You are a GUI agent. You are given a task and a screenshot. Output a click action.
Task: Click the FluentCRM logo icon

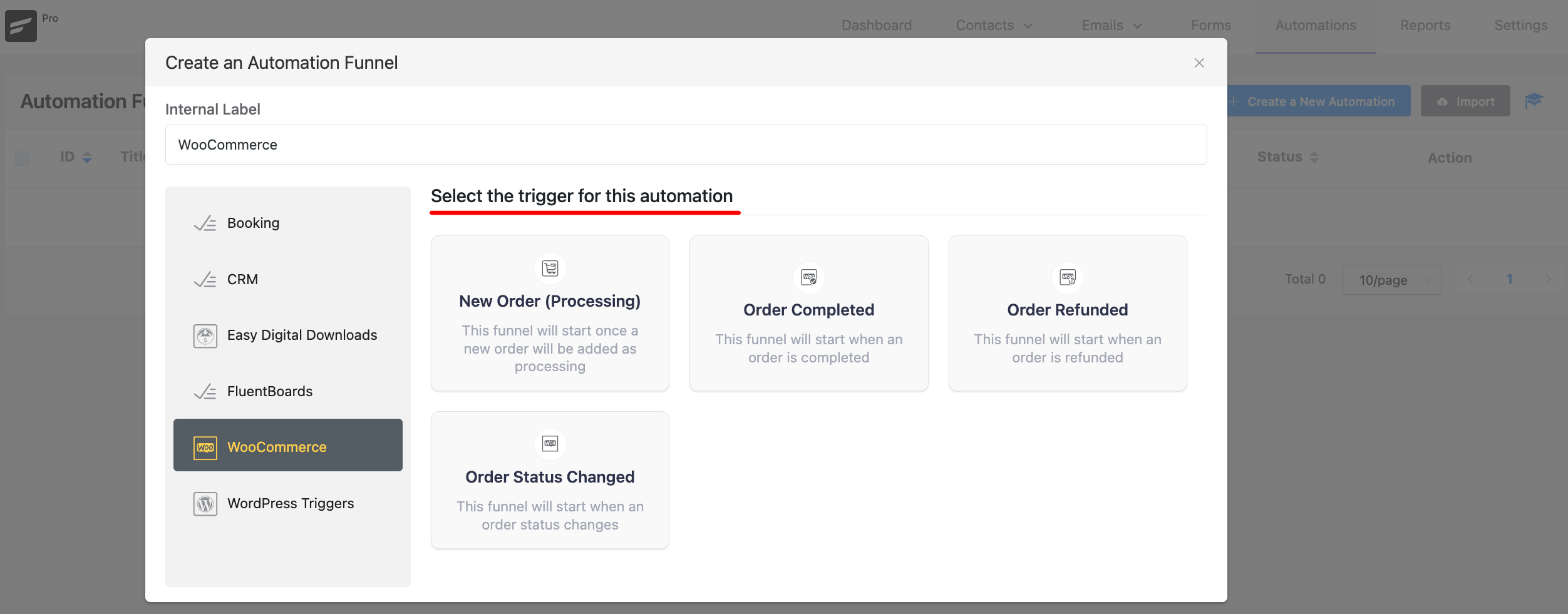(21, 26)
